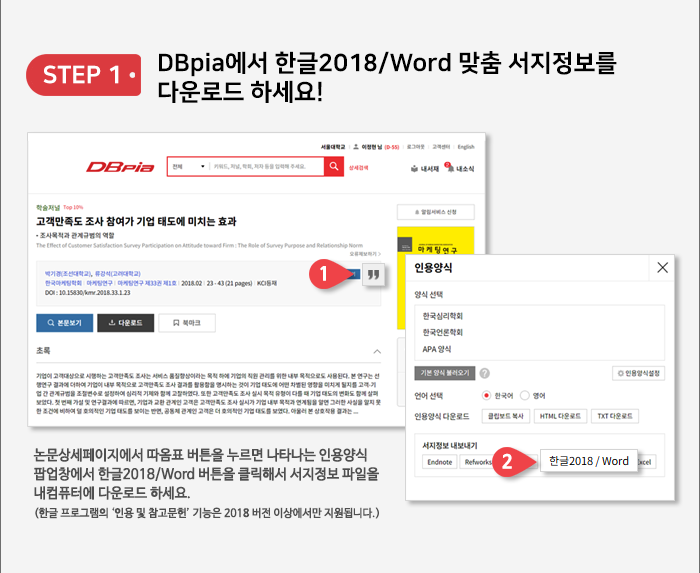Click the 북마크 bookmark button

pyautogui.click(x=186, y=323)
